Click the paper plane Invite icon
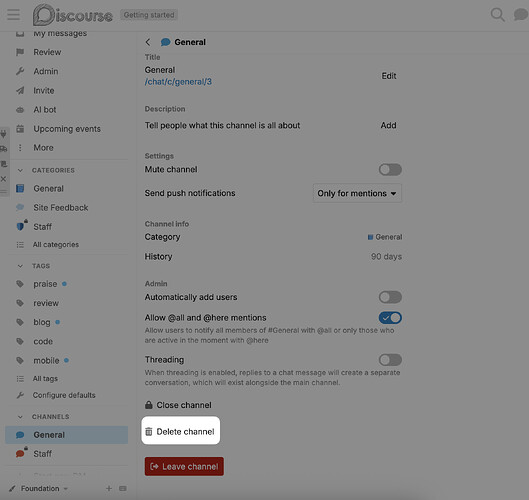Screen dimensions: 529x500 [20, 90]
